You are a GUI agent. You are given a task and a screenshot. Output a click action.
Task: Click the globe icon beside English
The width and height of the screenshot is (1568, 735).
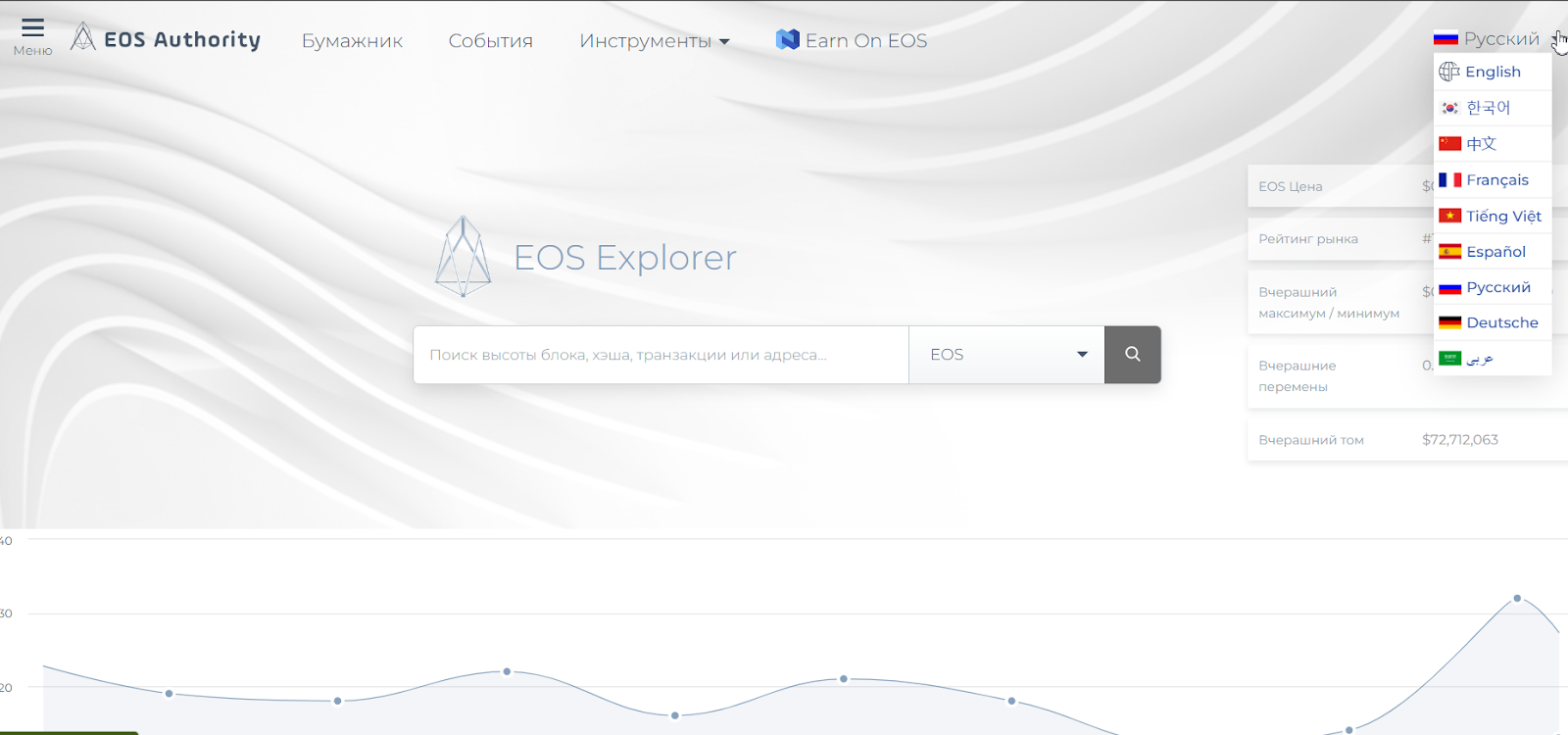[1449, 72]
